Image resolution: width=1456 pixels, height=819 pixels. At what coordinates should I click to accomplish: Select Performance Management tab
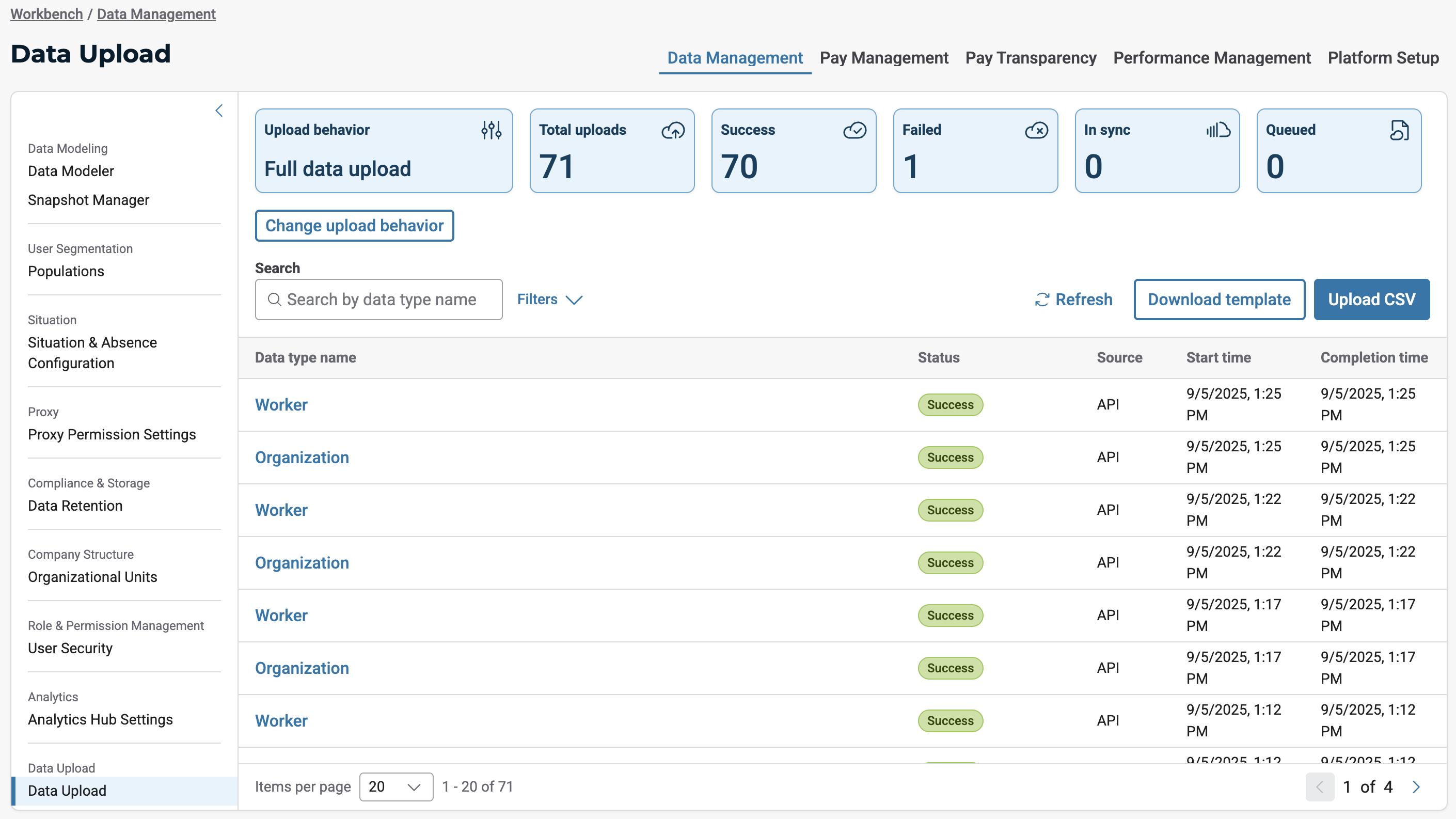tap(1211, 58)
